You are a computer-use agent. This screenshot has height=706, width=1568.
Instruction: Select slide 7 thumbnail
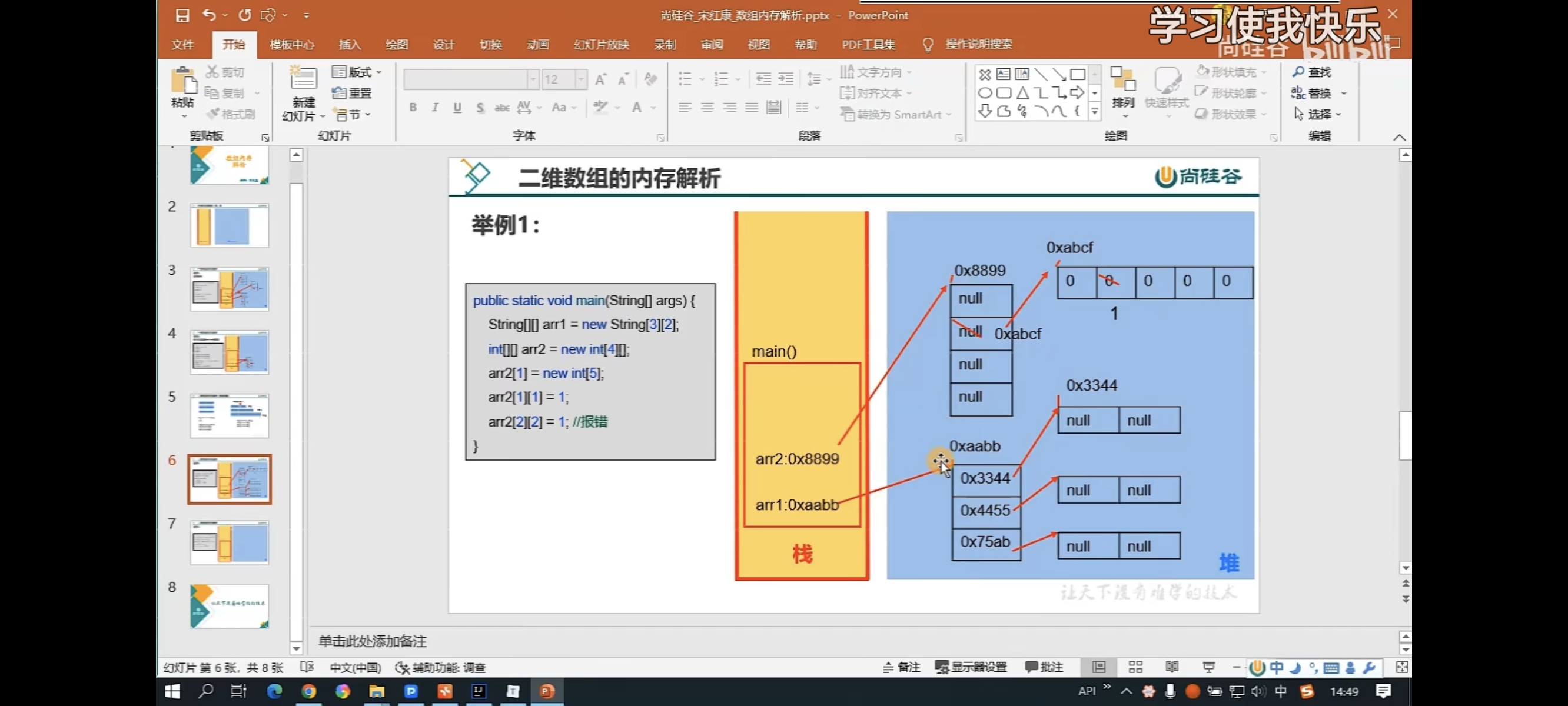point(229,542)
